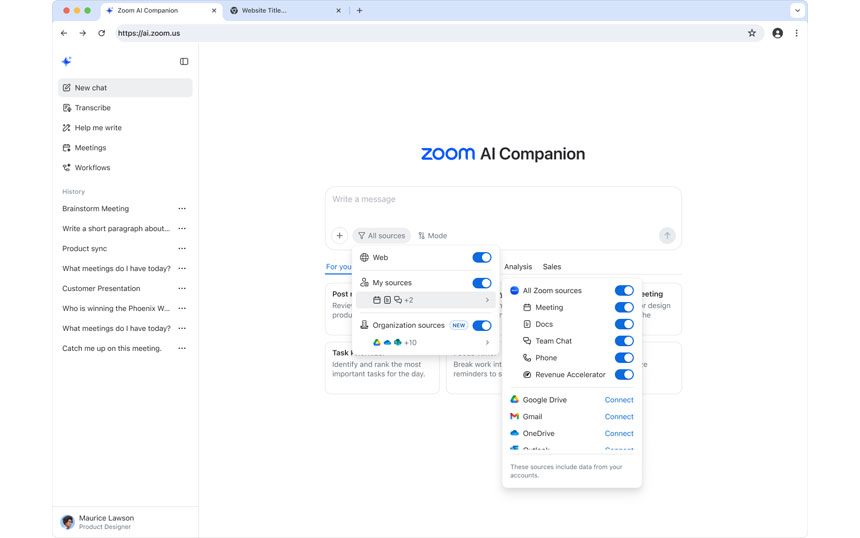
Task: Open options for Who is winning the Phoenix chat
Action: [x=182, y=308]
